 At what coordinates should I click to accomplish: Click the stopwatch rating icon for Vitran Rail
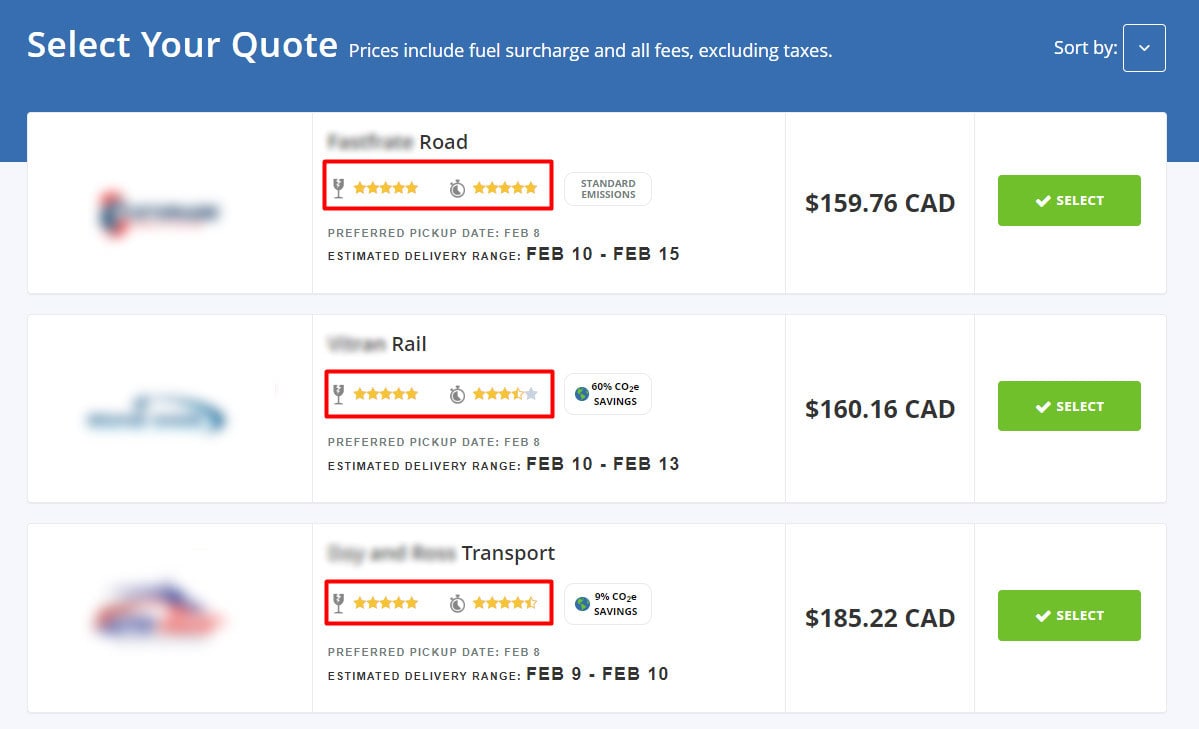tap(458, 394)
